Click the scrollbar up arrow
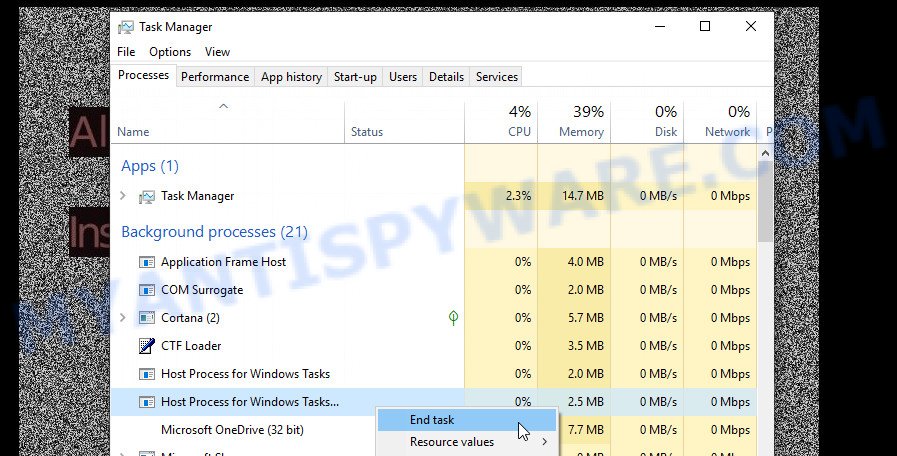The height and width of the screenshot is (456, 897). pos(765,153)
